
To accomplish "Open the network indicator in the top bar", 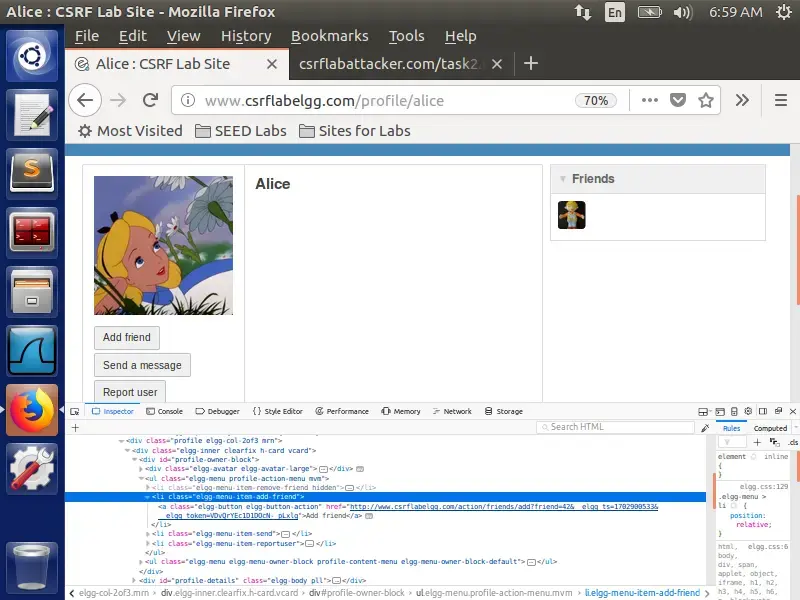I will point(583,12).
